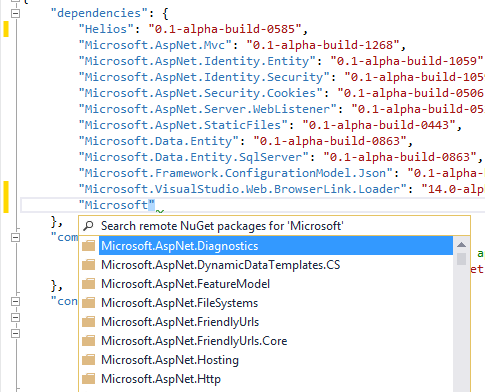
Task: Click the "Microsoft.AspNet.Server.WebListener" key
Action: pos(208,109)
